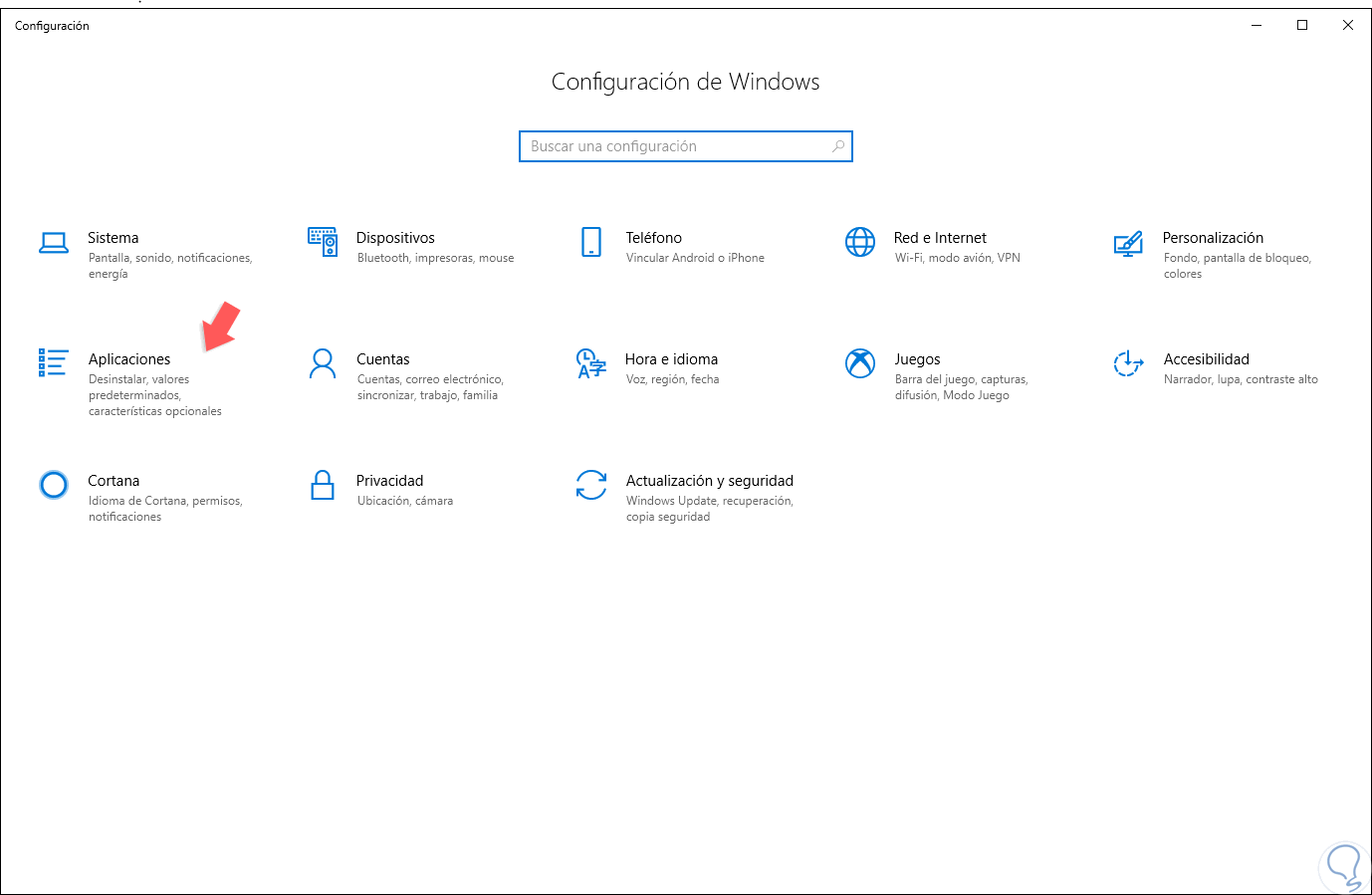The height and width of the screenshot is (895, 1372).
Task: Open the Hora e idioma icon
Action: point(591,363)
